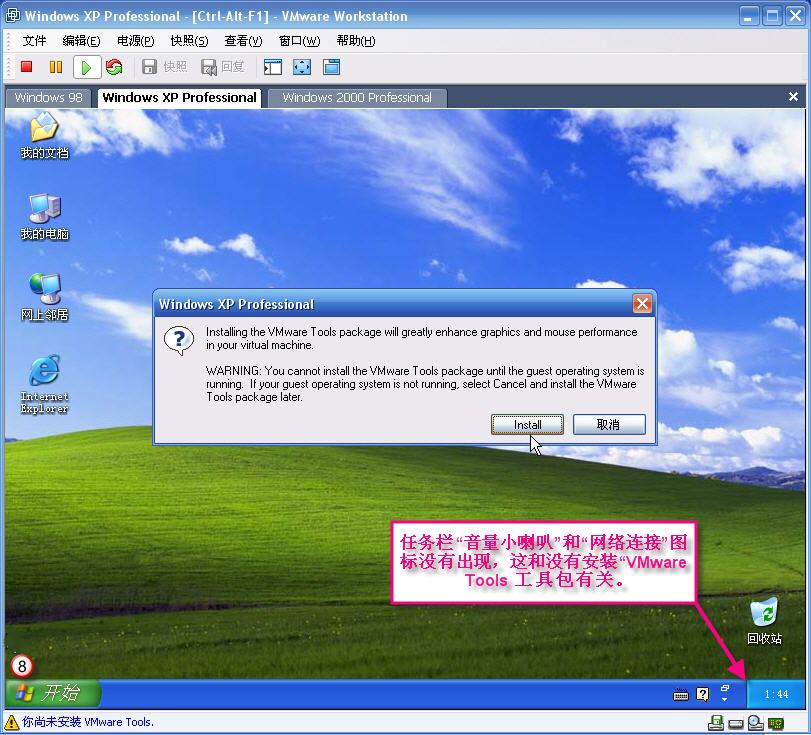Click the language bar options down arrow
The image size is (811, 735).
725,699
